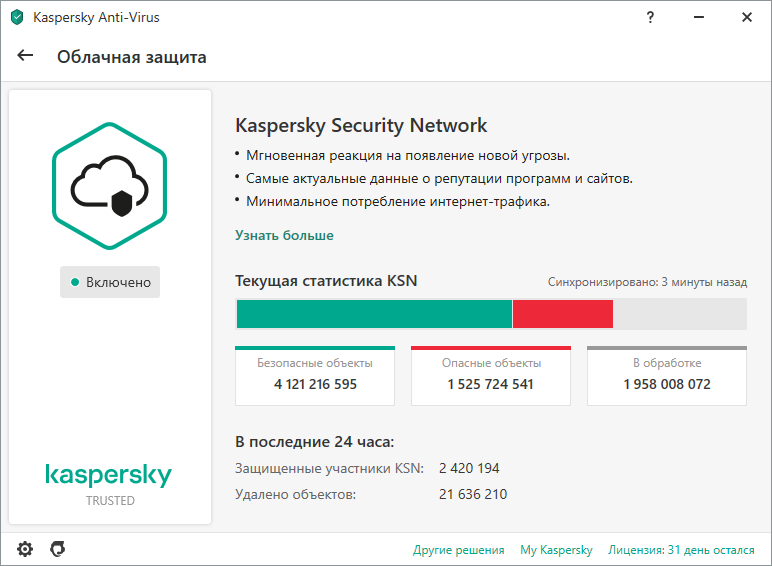772x566 pixels.
Task: Click the Kaspersky shield icon in title bar
Action: [17, 18]
